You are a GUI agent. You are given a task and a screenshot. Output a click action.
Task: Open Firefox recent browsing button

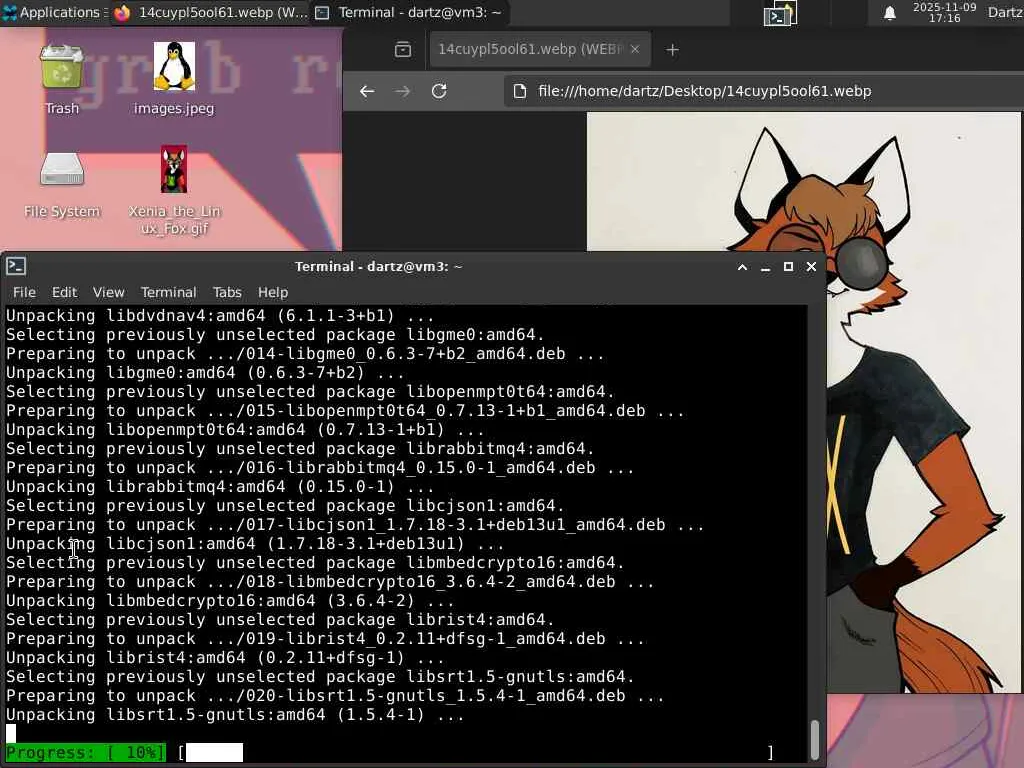[403, 50]
